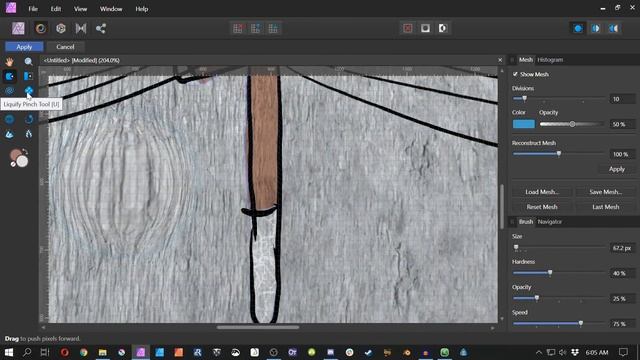Click the third grid icon in toolbar center
640x360 pixels.
tap(273, 28)
